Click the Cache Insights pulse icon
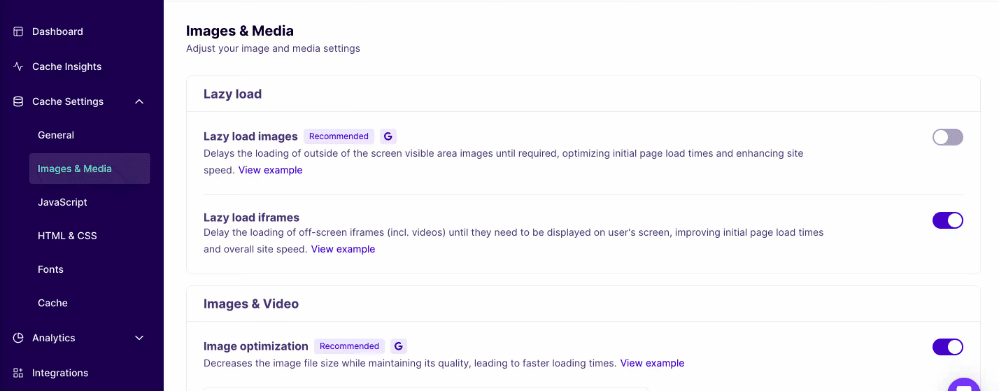 [x=18, y=66]
